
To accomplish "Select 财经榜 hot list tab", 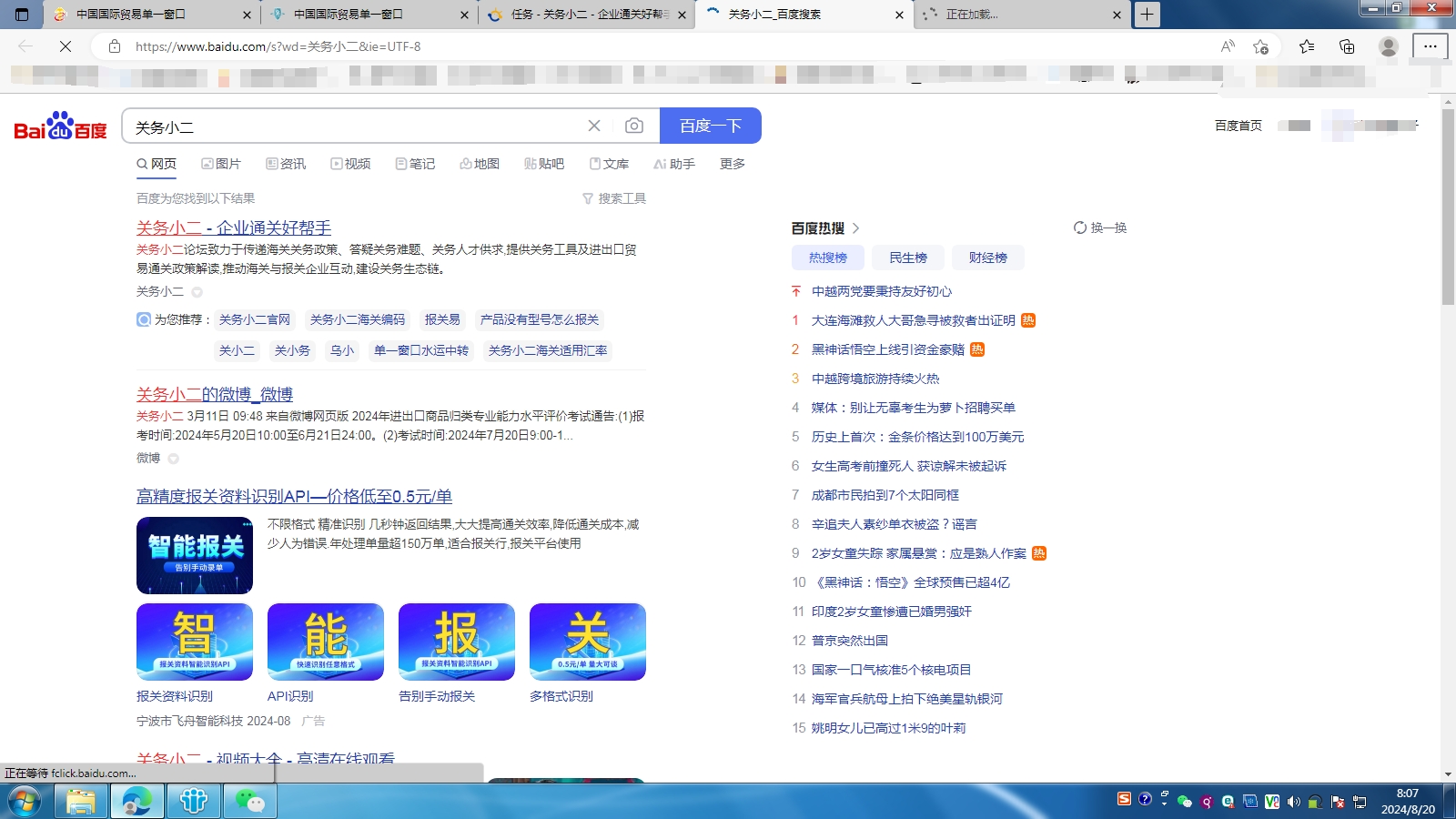I will point(988,258).
